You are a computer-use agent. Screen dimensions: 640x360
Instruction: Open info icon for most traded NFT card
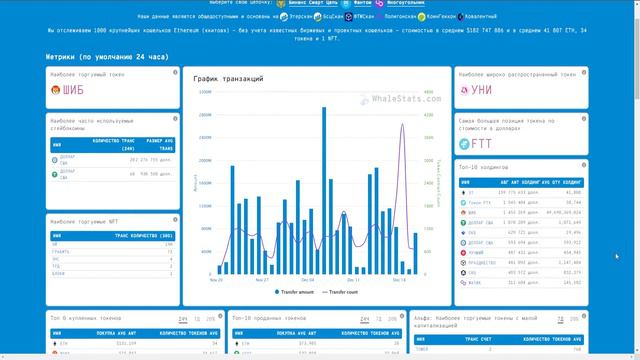[x=175, y=220]
